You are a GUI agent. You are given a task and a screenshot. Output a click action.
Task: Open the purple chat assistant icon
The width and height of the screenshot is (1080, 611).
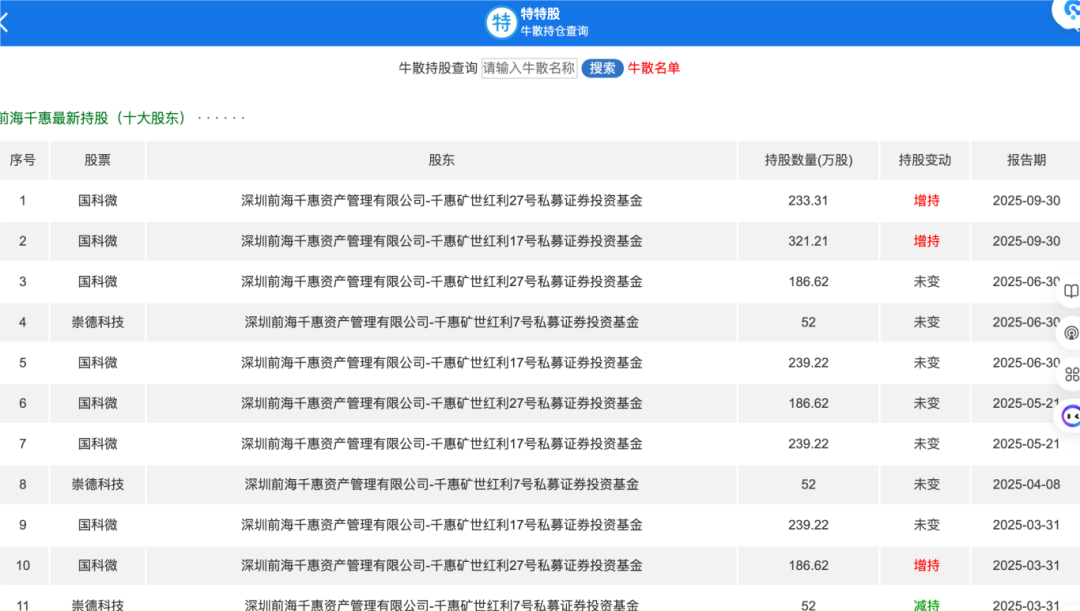pyautogui.click(x=1071, y=416)
